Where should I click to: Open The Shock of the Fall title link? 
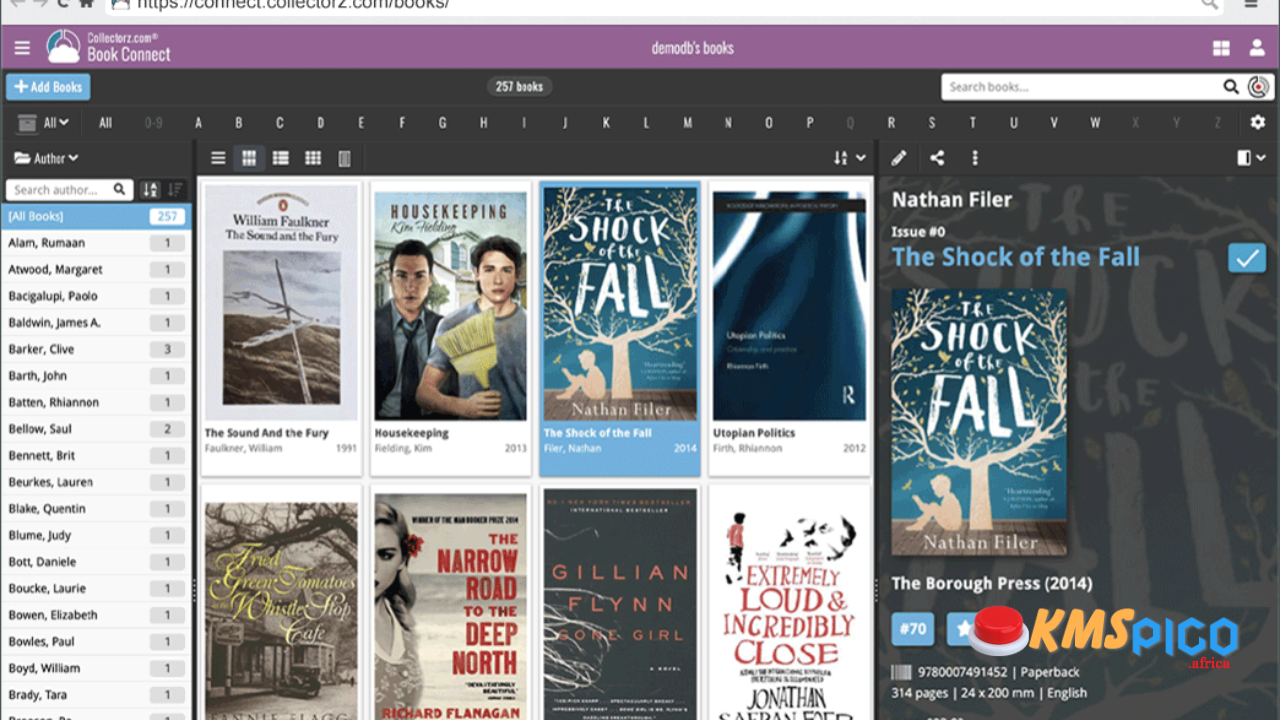tap(1016, 257)
